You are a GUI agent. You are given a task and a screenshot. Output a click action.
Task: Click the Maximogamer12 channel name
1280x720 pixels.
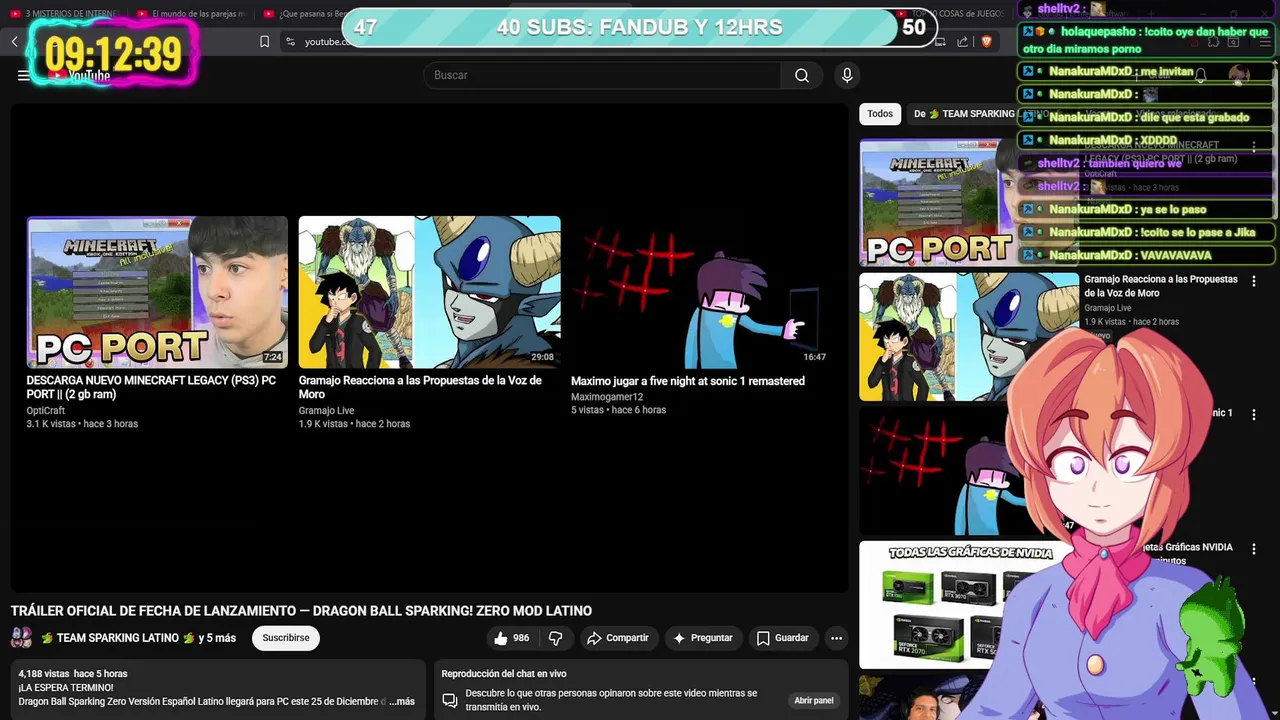pos(607,397)
